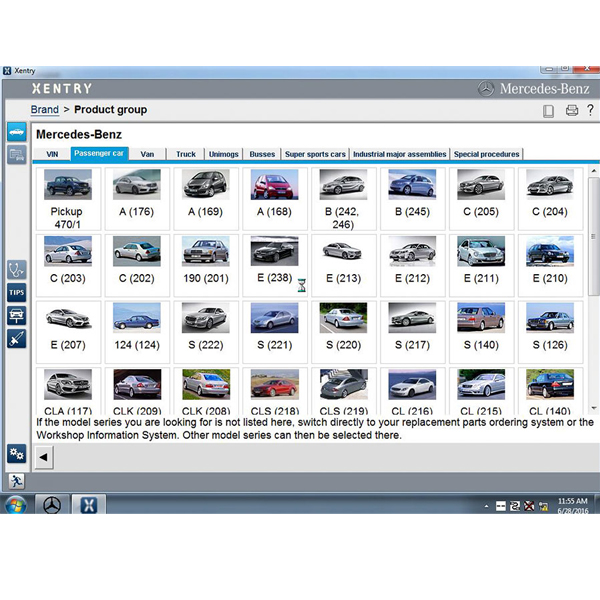
Task: Go back using the left arrow button
Action: [x=44, y=457]
